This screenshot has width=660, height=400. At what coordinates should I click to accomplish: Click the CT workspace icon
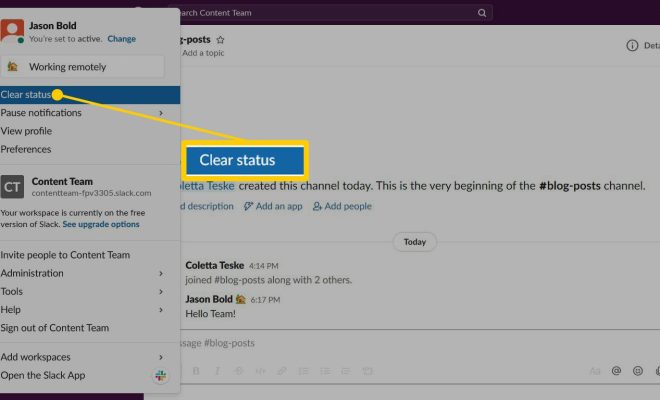12,187
